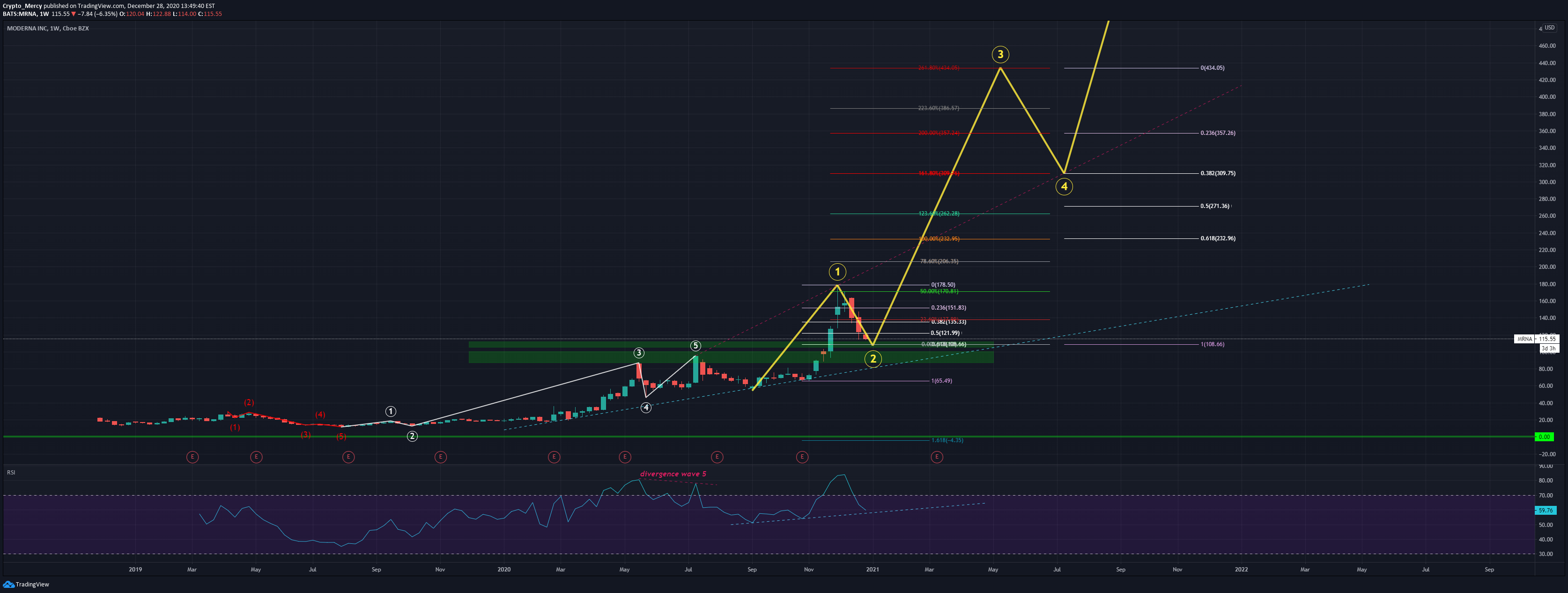Select the earnings marker above Nov 2019

[x=441, y=457]
